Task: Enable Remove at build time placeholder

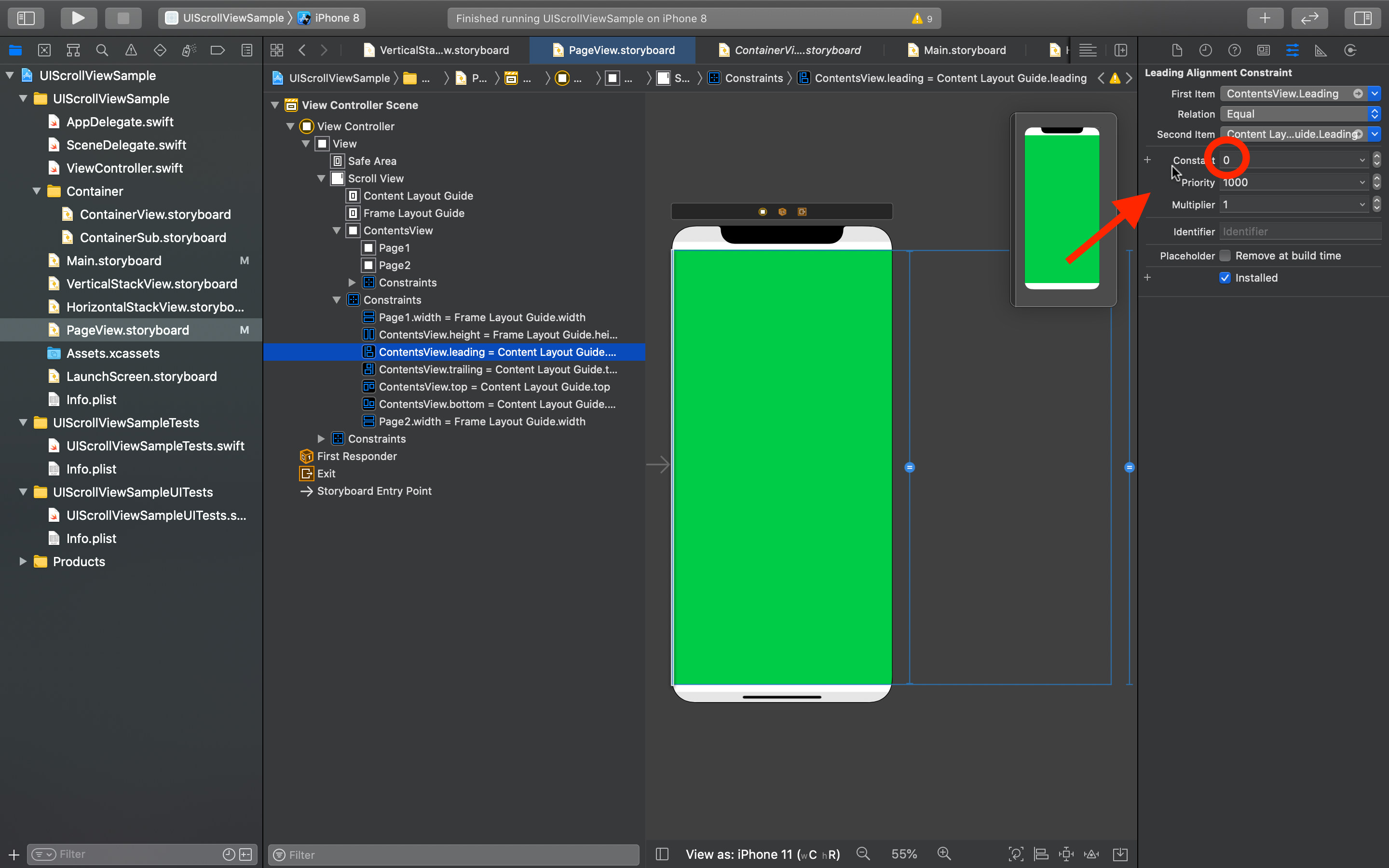Action: pyautogui.click(x=1225, y=256)
